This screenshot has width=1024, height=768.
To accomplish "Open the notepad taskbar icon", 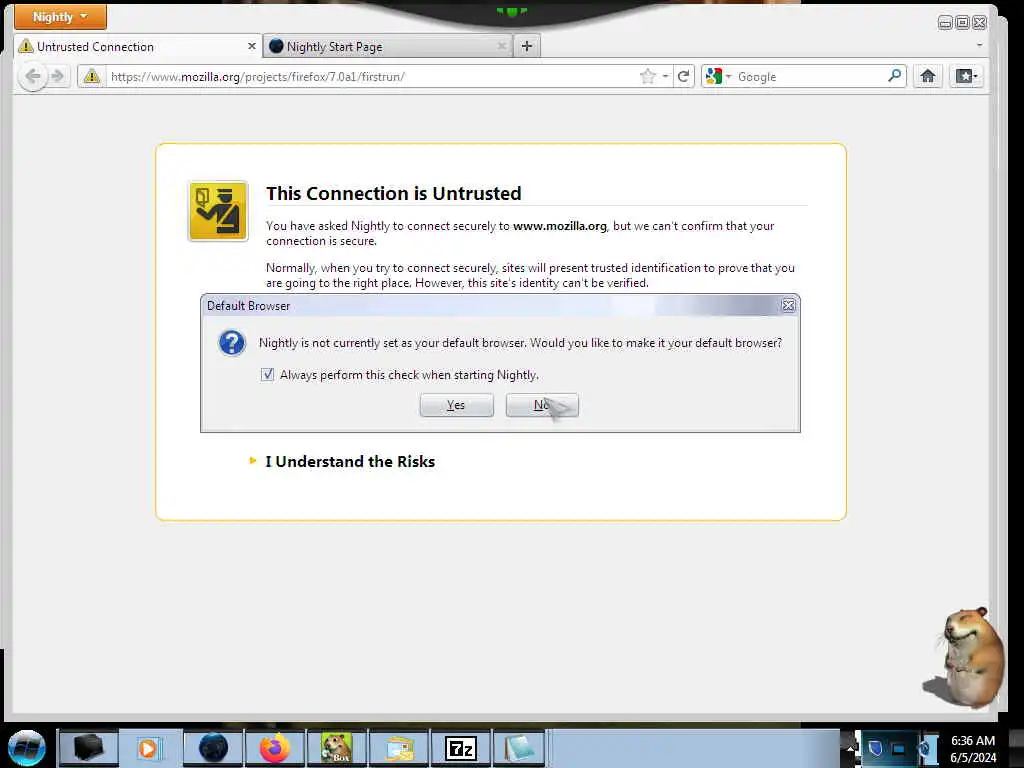I will coord(520,748).
